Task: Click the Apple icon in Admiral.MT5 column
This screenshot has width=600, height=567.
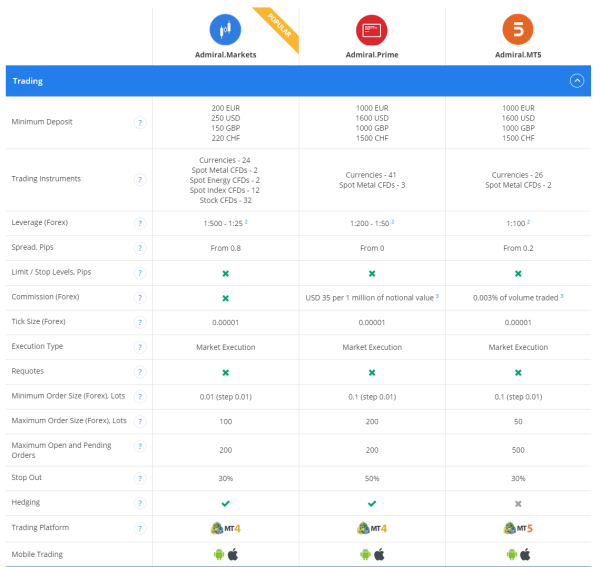Action: coord(525,554)
